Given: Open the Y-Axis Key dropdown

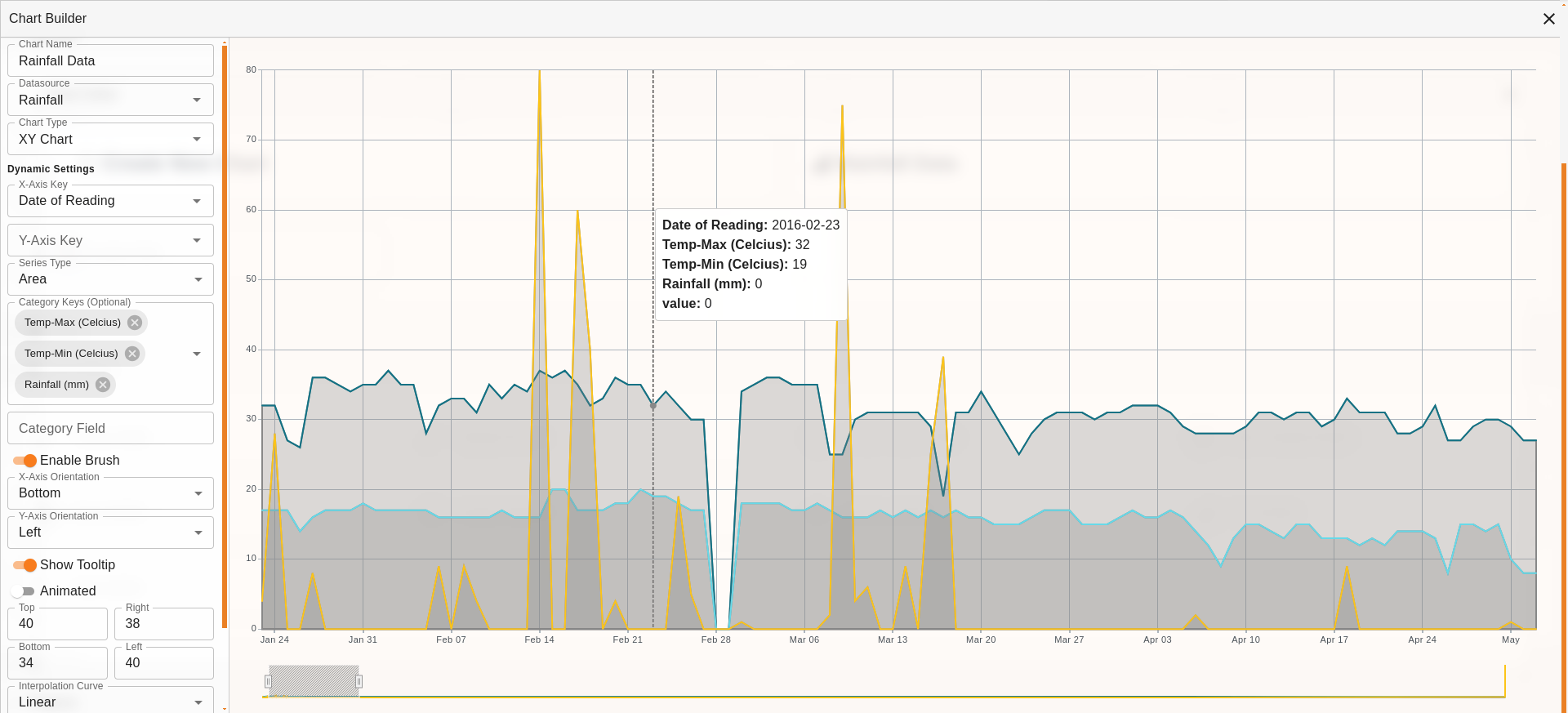Looking at the screenshot, I should tap(110, 241).
